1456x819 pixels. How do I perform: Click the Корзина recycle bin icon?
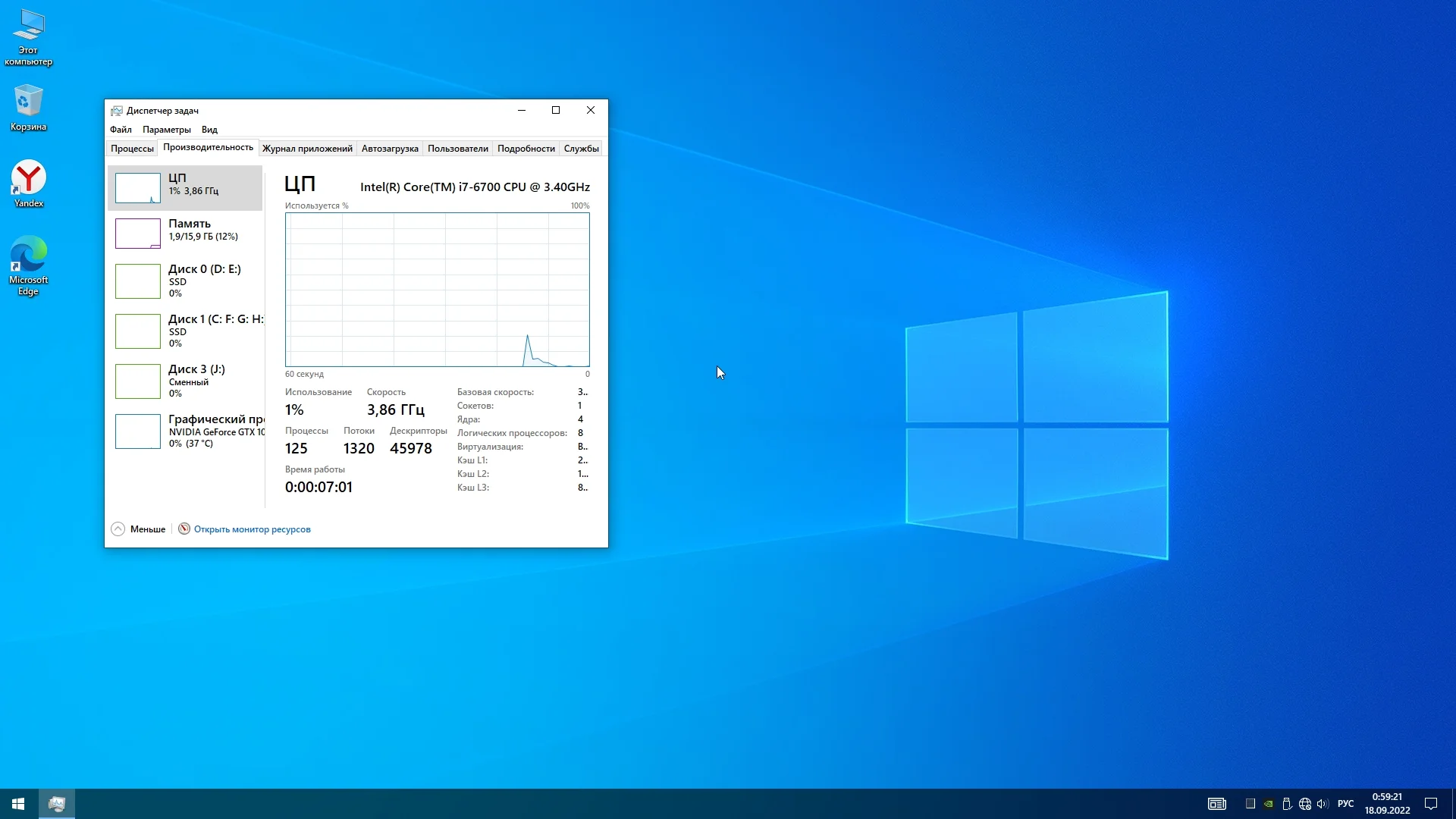(29, 106)
